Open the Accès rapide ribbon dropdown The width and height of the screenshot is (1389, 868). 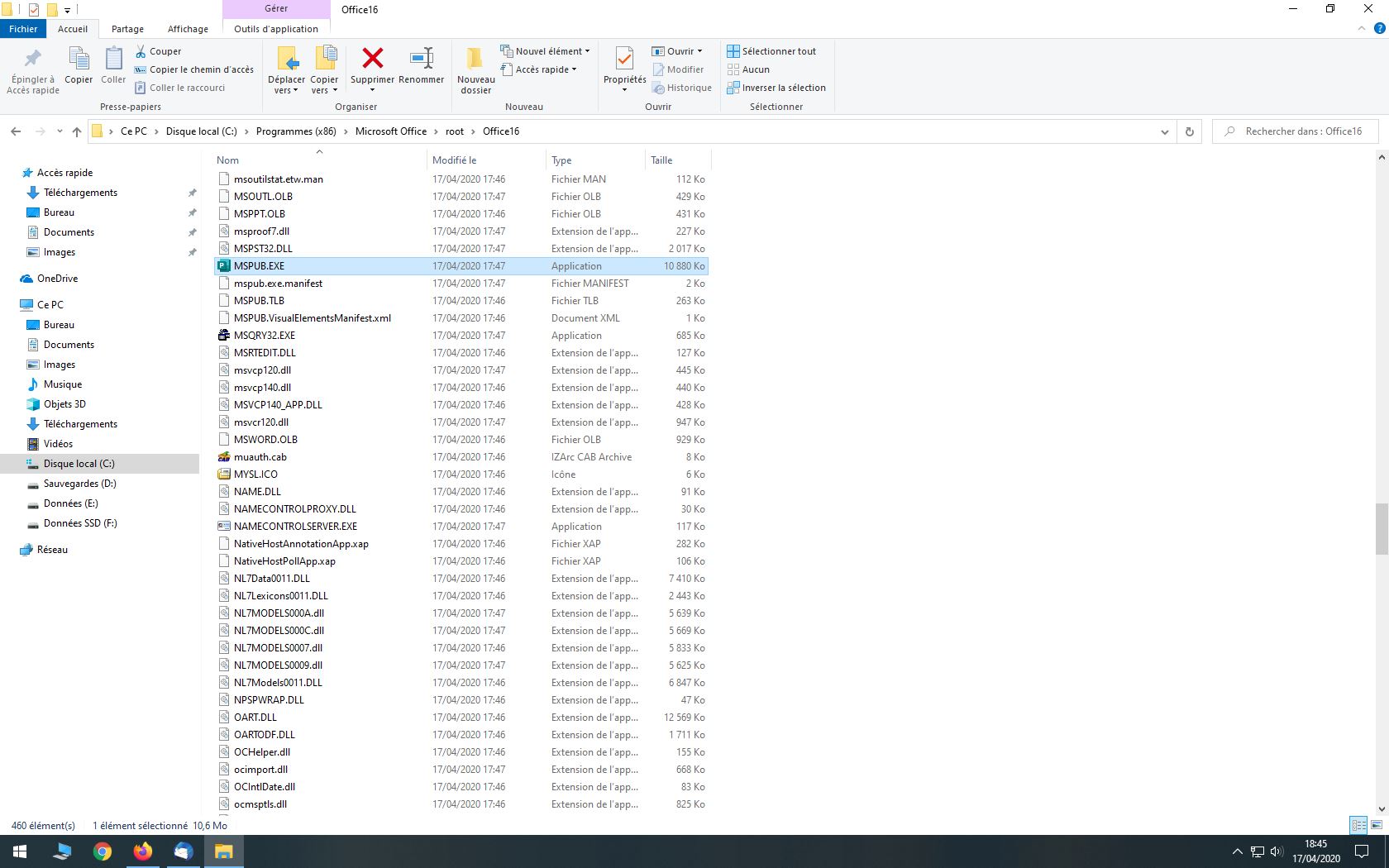pyautogui.click(x=538, y=69)
